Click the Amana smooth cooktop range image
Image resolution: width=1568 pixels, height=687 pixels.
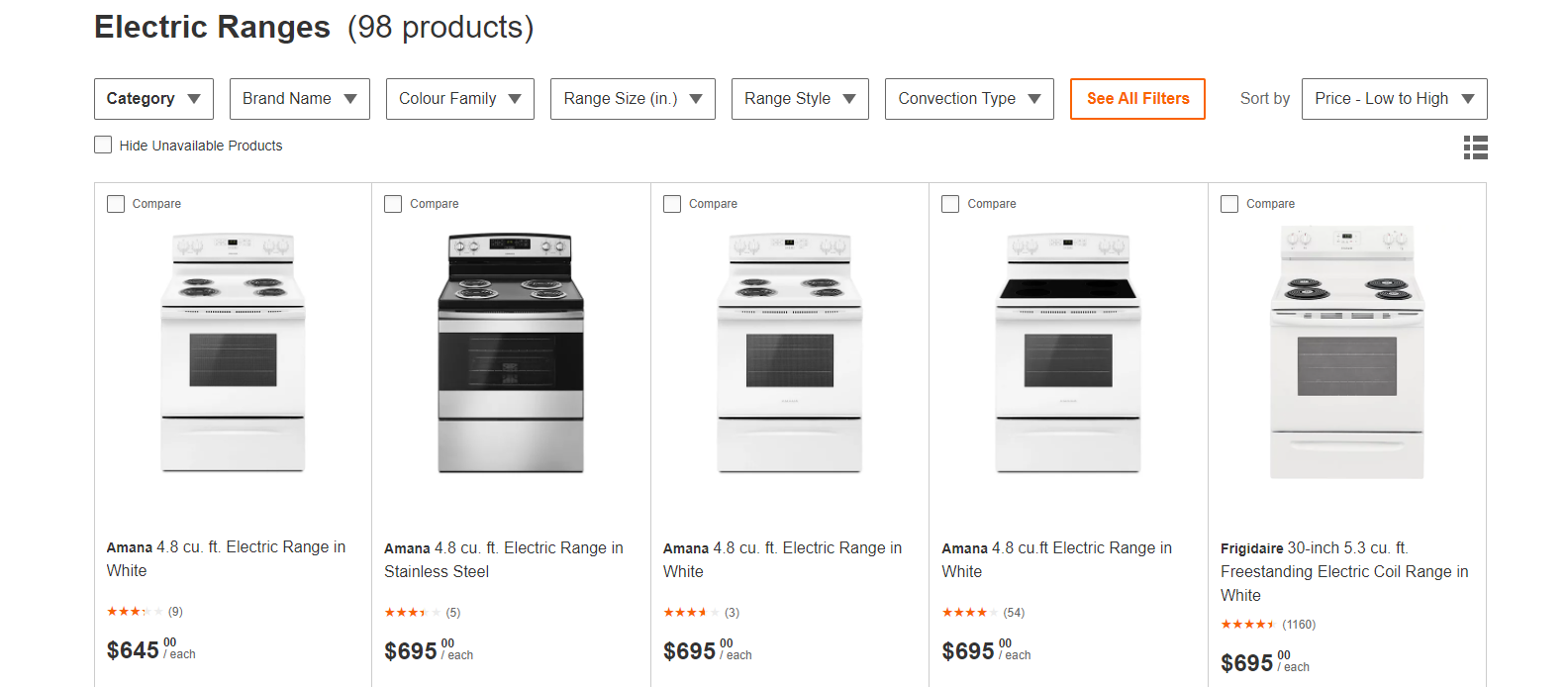[x=1068, y=353]
